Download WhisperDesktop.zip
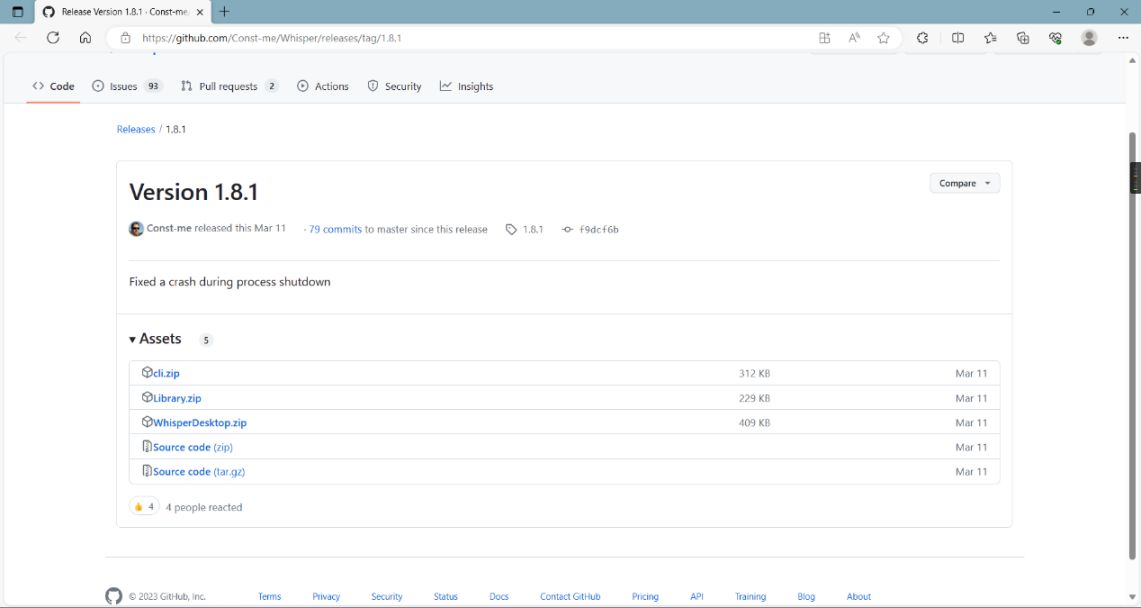This screenshot has width=1141, height=608. 199,423
